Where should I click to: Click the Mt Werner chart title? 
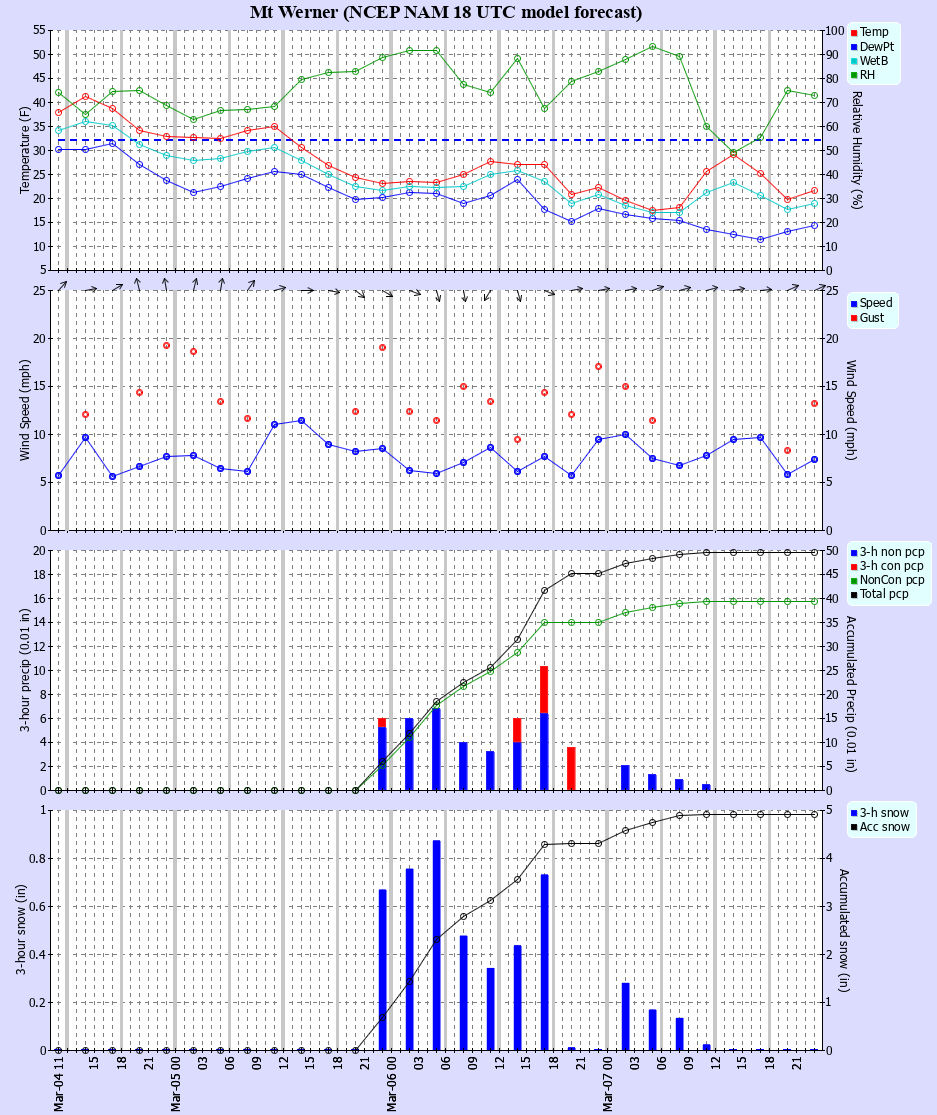[x=446, y=12]
